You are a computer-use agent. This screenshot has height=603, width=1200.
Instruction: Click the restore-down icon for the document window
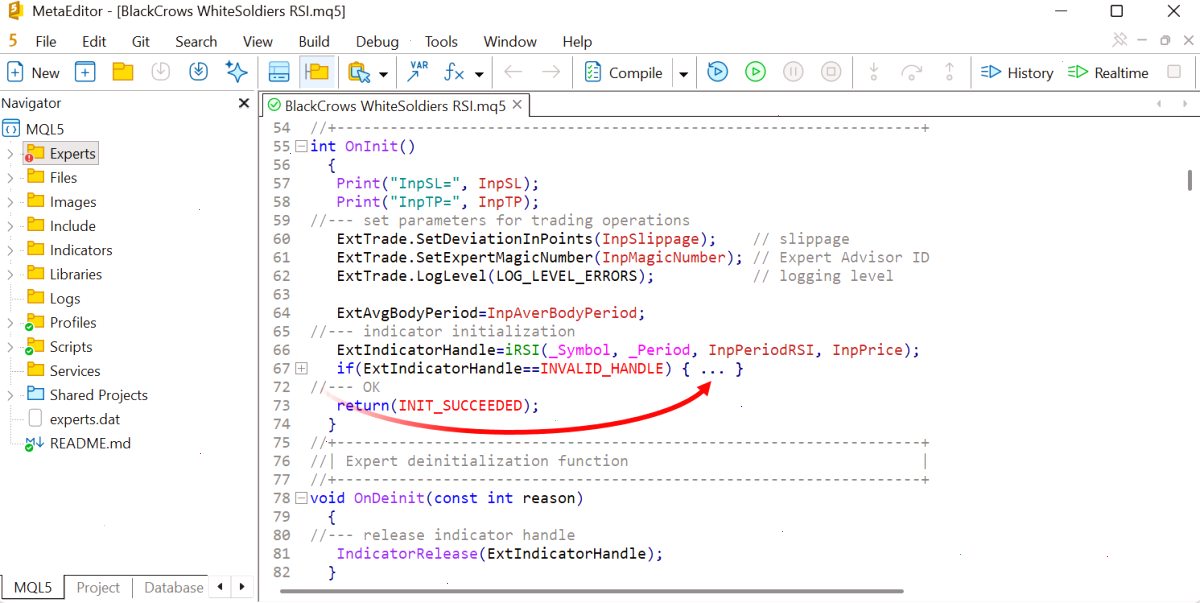point(1165,41)
